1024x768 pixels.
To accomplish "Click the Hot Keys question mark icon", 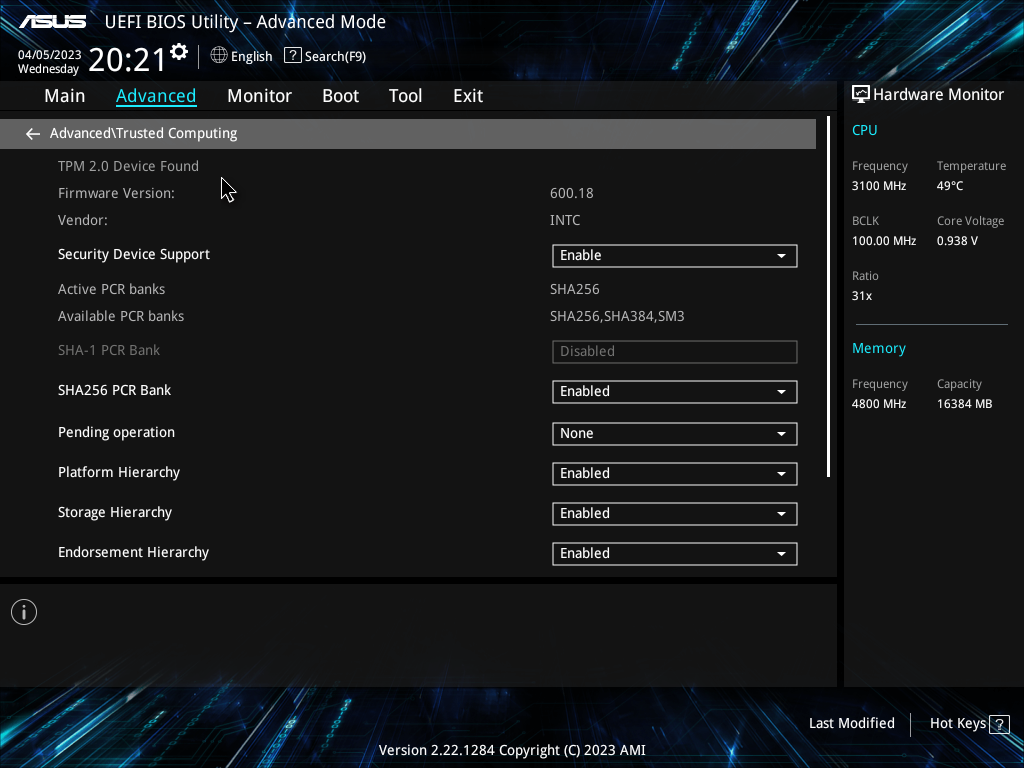I will pos(1000,723).
